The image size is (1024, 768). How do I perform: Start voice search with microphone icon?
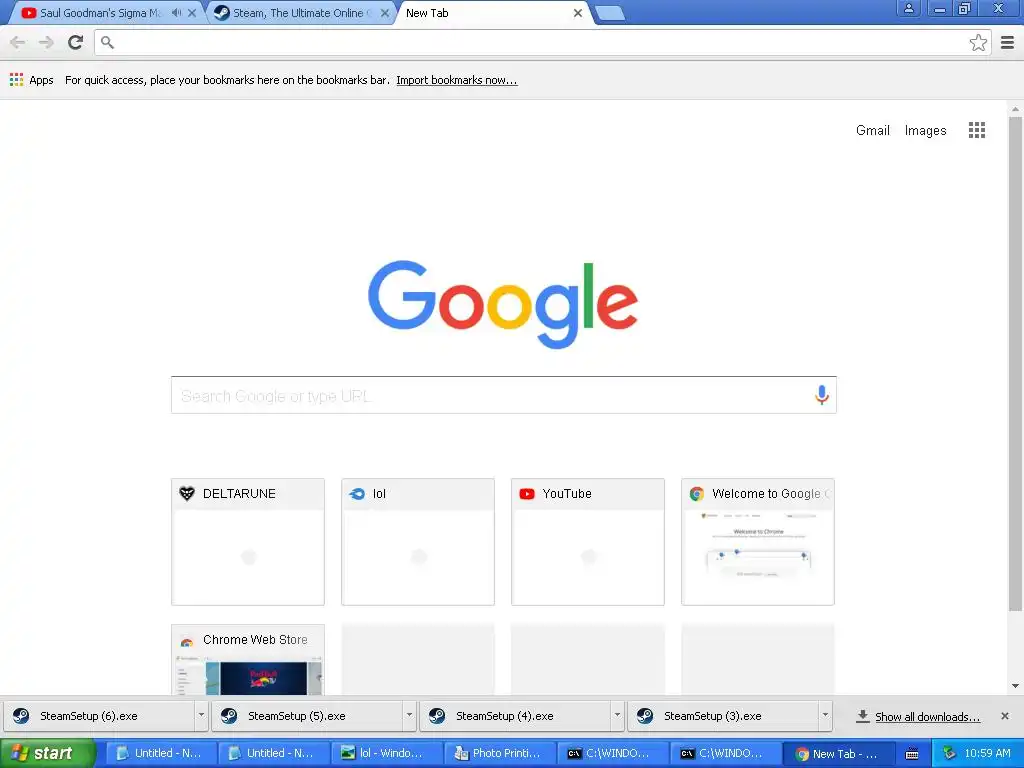coord(822,394)
